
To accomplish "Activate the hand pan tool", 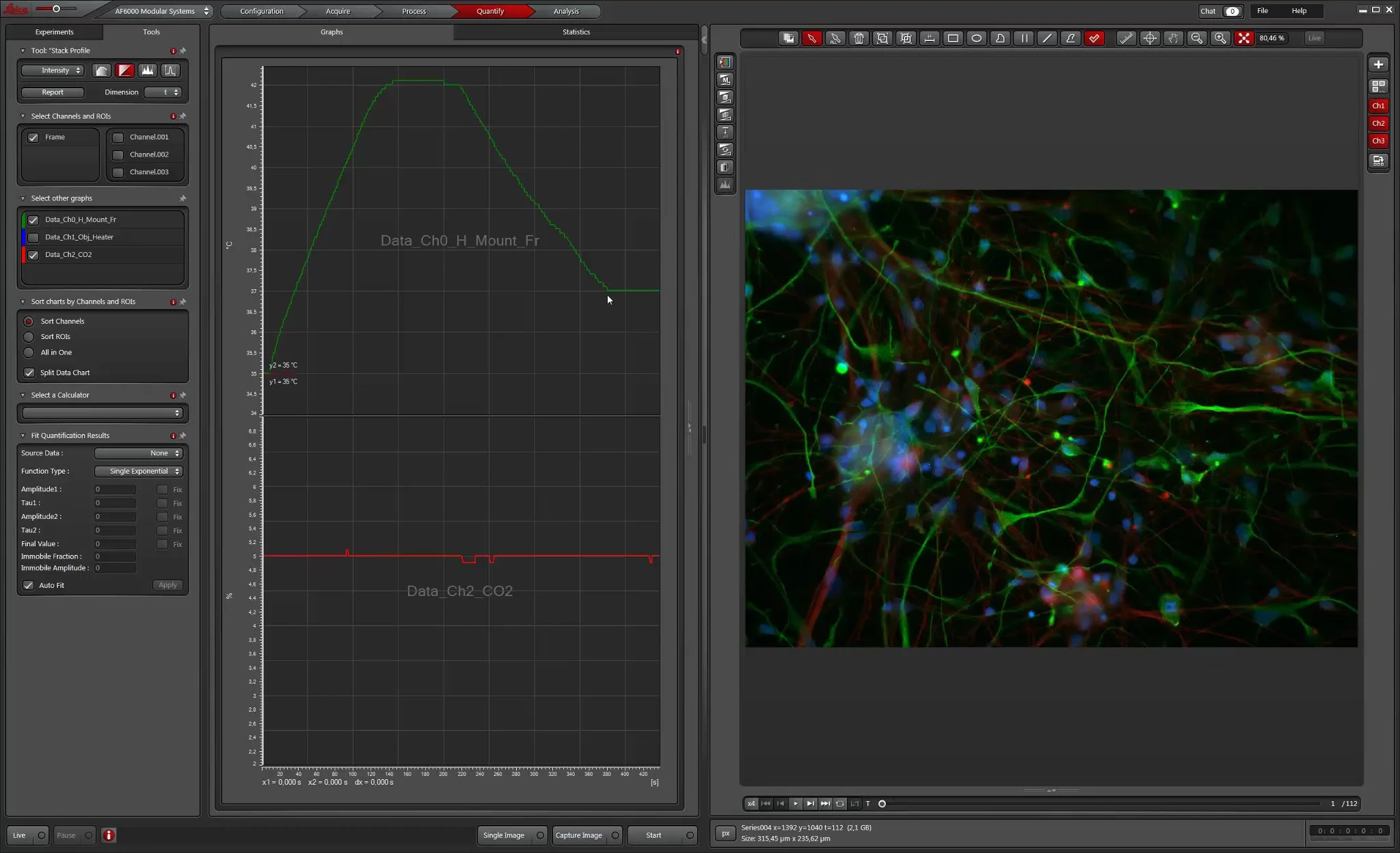I will [1174, 38].
